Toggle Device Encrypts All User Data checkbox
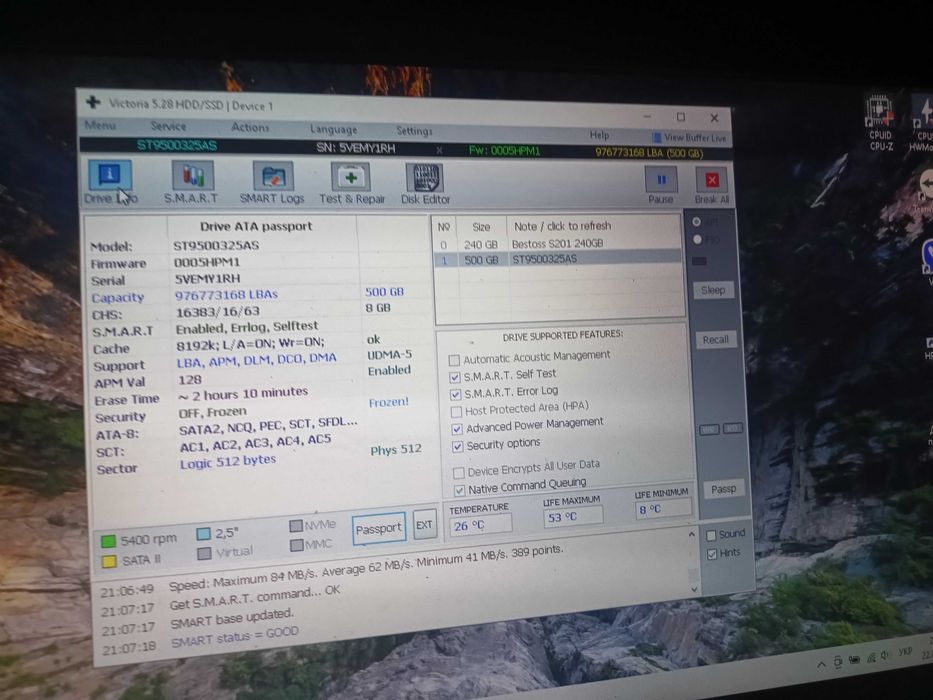 pos(459,473)
